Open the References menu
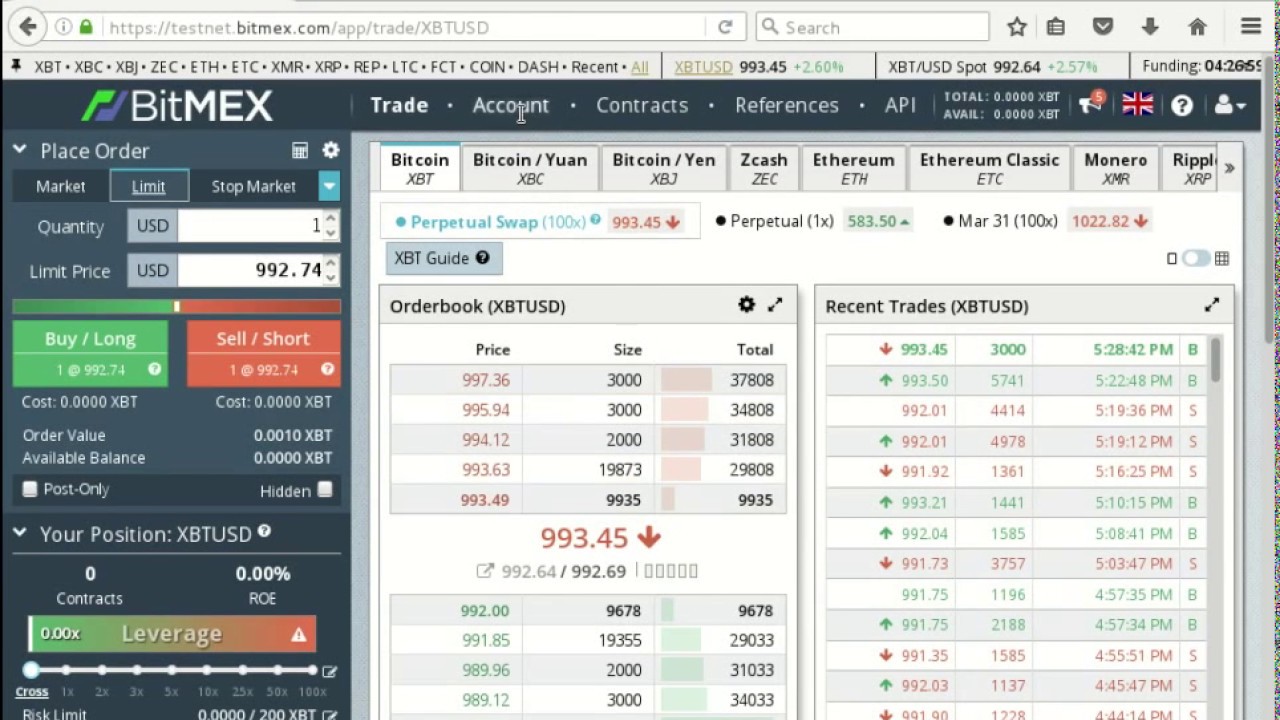Screen dimensions: 1280x720 coord(787,105)
